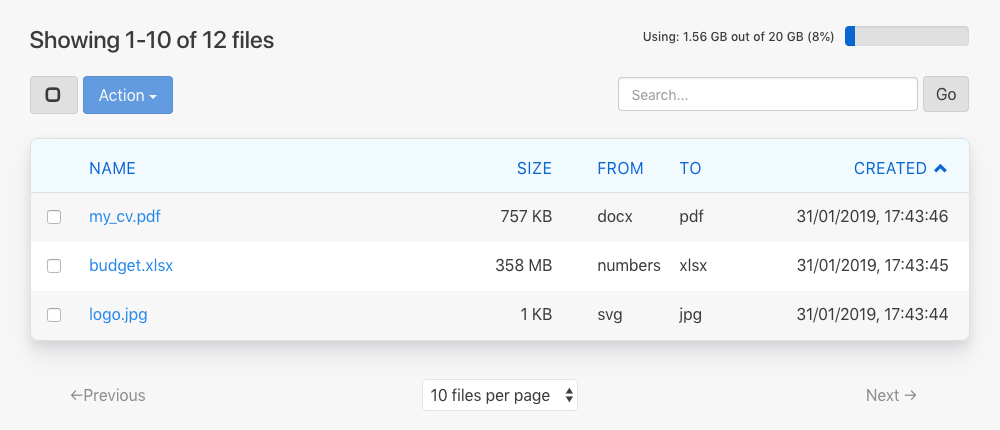The image size is (1000, 430).
Task: Sort by the FROM format column
Action: 620,169
